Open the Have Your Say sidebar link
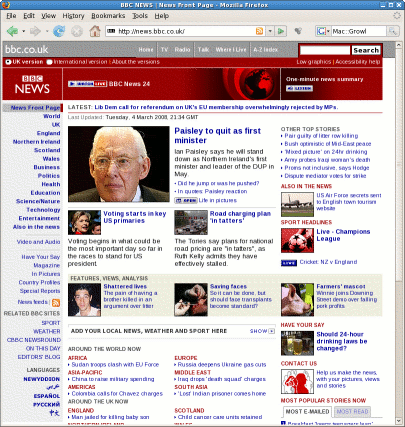405x427 pixels. click(41, 257)
